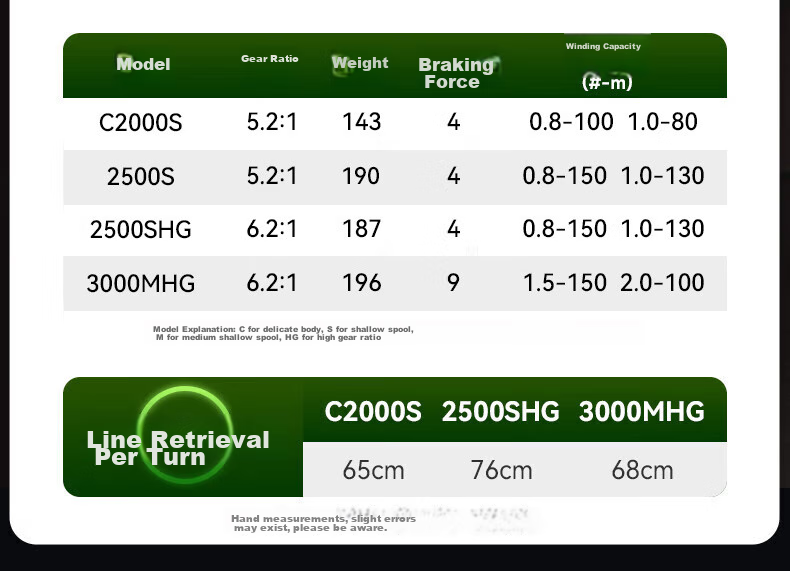The image size is (790, 571).
Task: Click winding capacity '2.0-100'
Action: tap(662, 283)
